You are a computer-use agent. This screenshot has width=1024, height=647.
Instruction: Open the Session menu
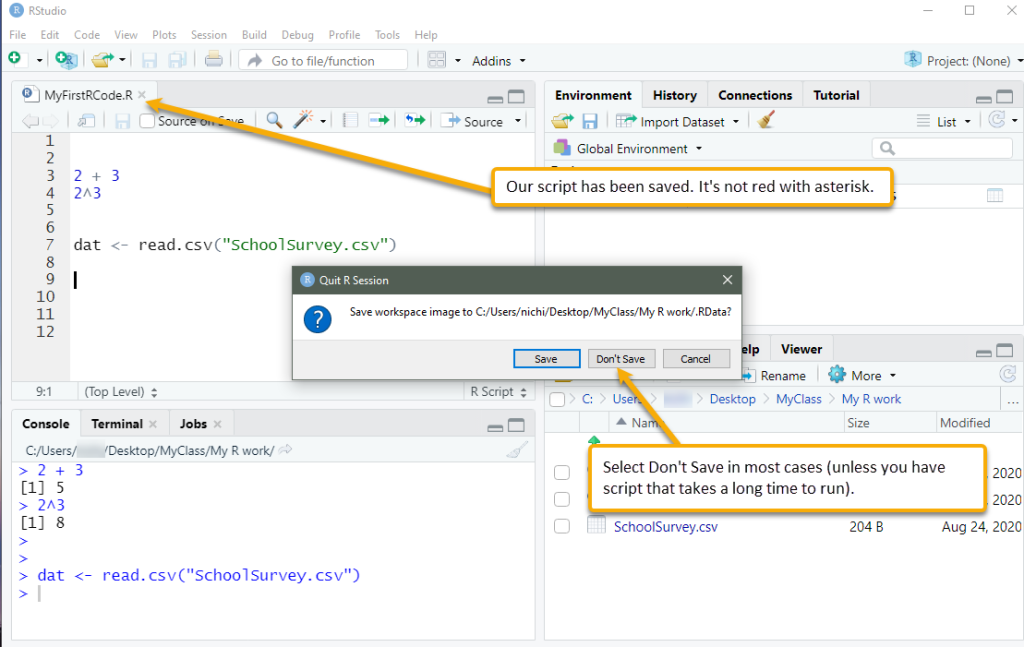pos(209,35)
